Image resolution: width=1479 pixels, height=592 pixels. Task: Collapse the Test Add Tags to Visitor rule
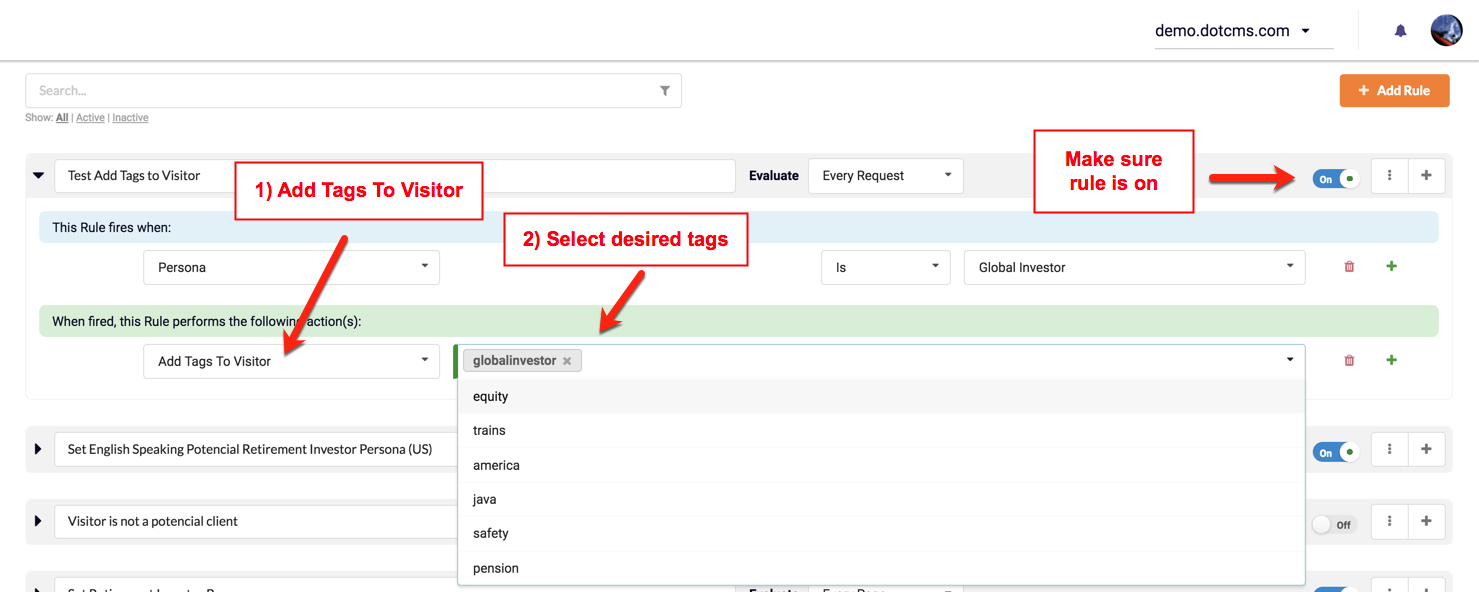39,176
